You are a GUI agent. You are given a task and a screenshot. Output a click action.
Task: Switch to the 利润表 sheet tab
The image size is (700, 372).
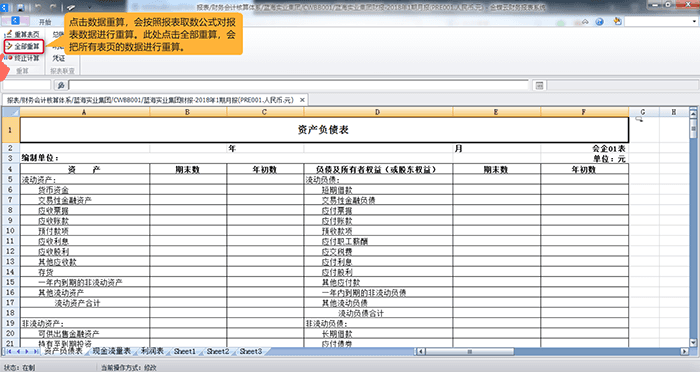click(152, 351)
